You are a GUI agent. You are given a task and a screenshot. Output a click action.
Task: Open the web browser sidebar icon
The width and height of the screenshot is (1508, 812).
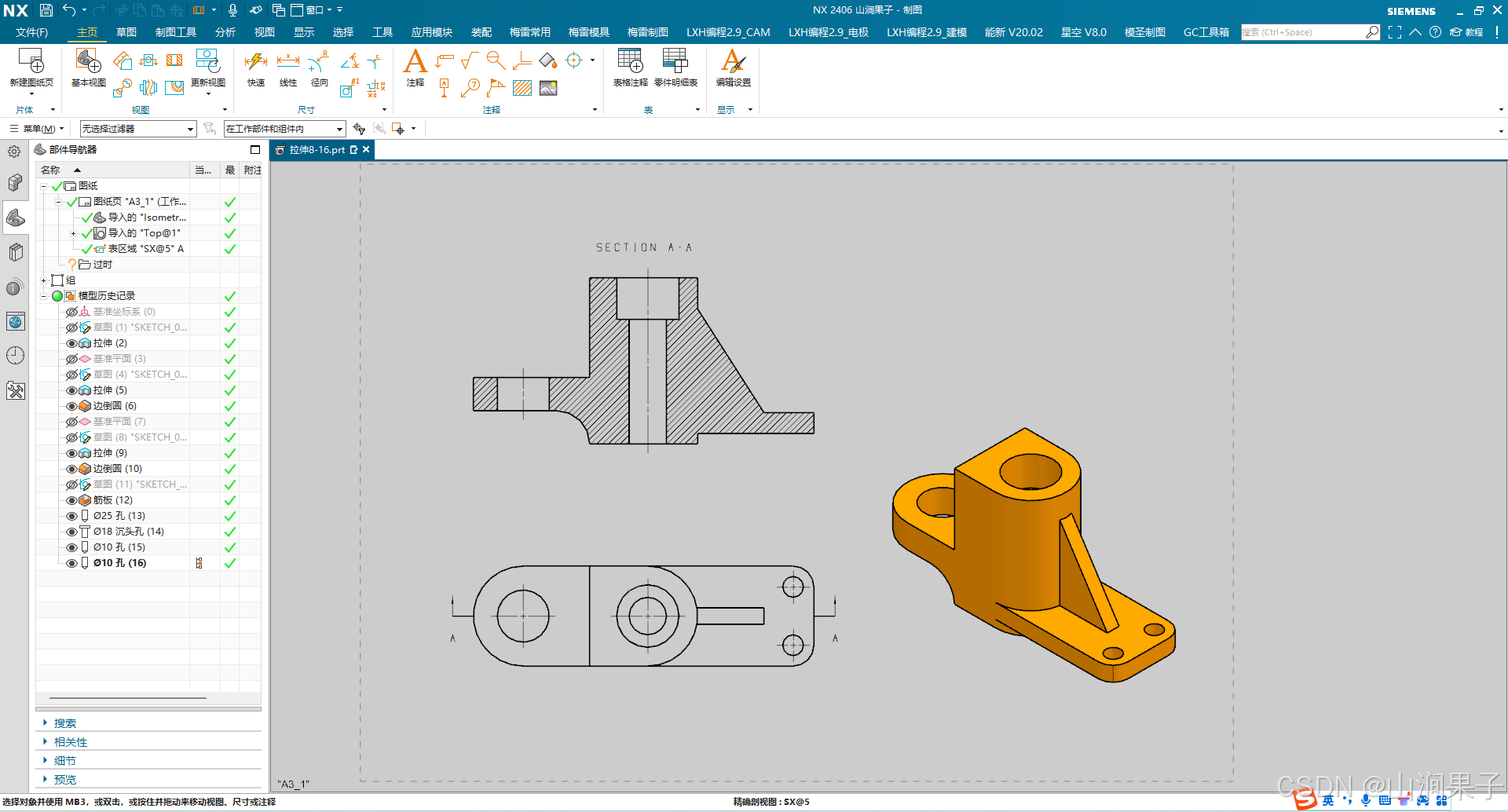[x=16, y=321]
